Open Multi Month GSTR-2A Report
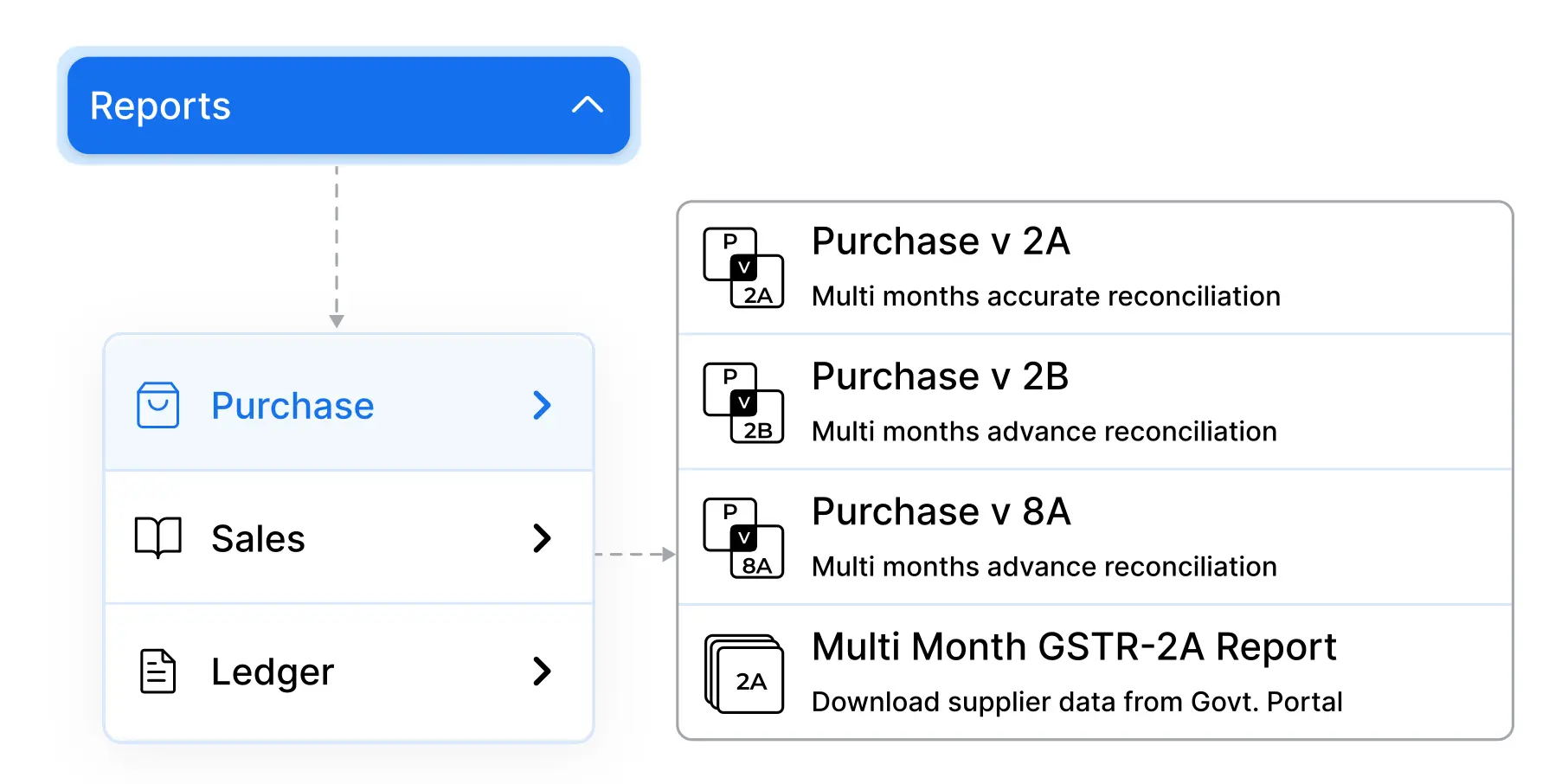1568x784 pixels. coord(1096,672)
